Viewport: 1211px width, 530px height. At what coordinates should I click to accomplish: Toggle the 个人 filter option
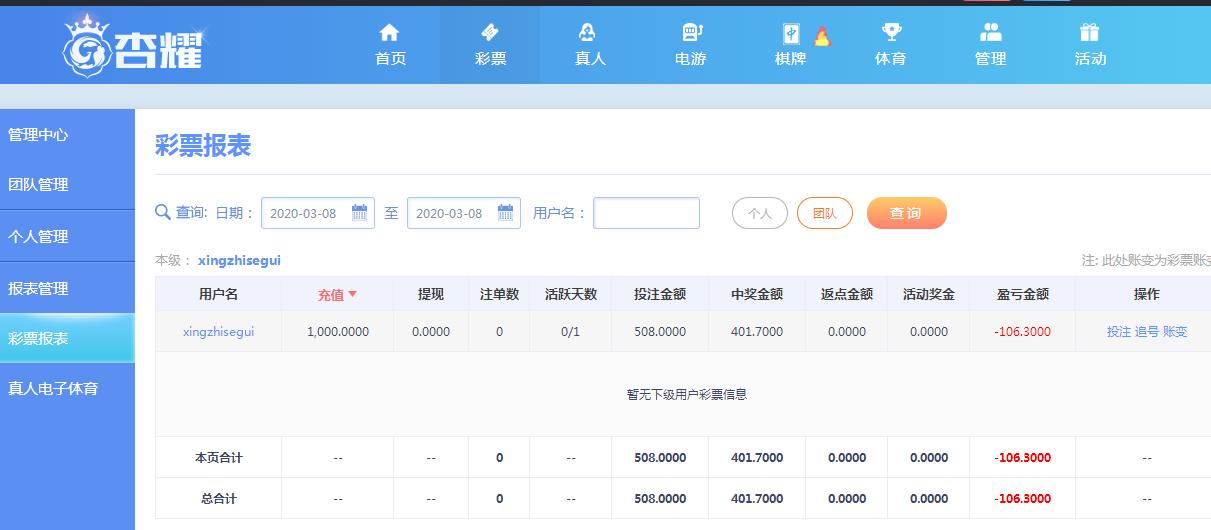760,213
